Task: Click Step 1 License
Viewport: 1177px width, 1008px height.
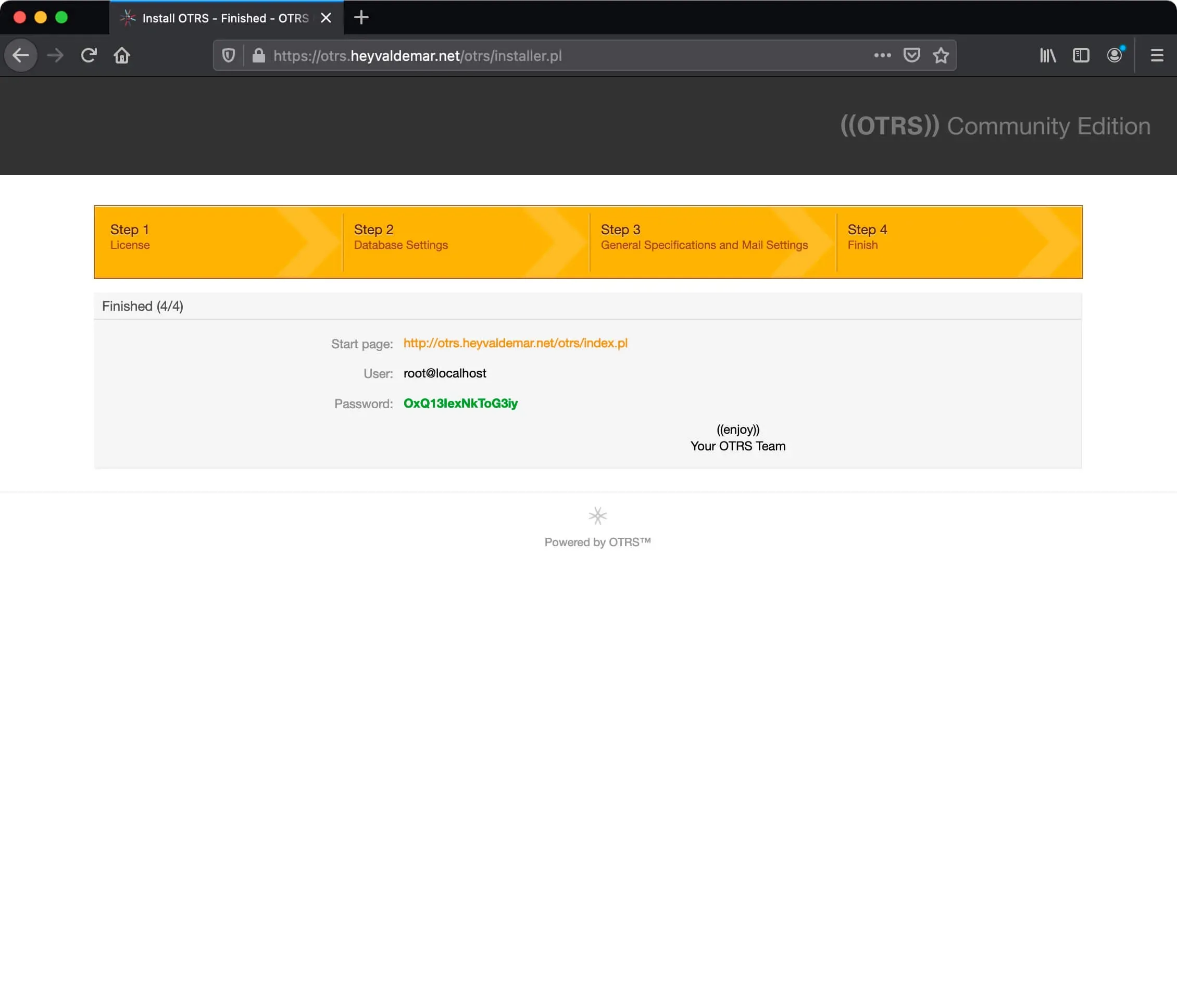Action: (130, 237)
